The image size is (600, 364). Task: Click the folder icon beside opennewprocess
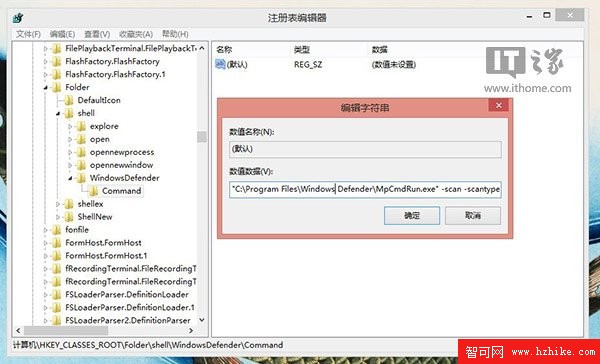click(x=81, y=152)
